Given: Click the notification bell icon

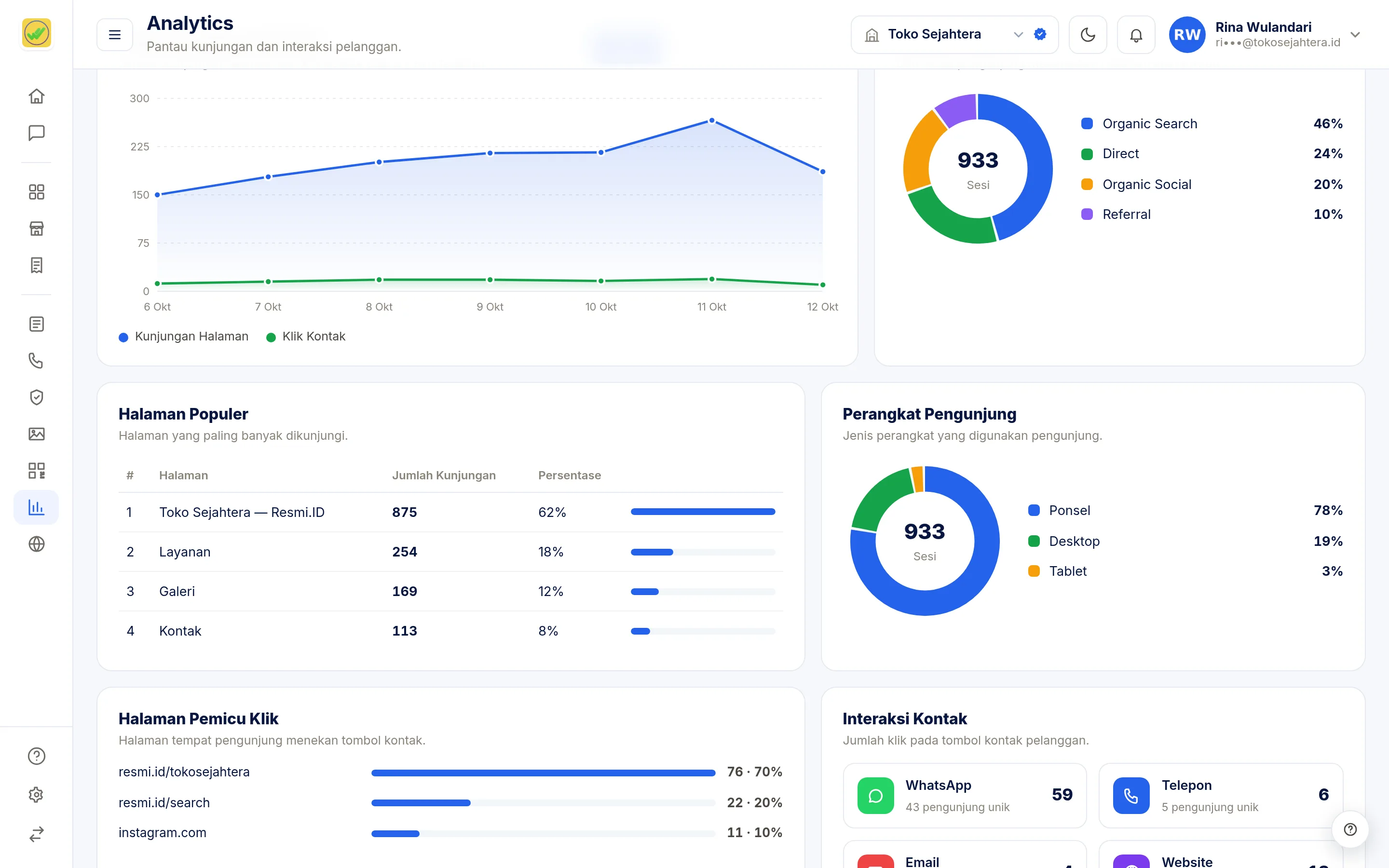Looking at the screenshot, I should pyautogui.click(x=1136, y=34).
